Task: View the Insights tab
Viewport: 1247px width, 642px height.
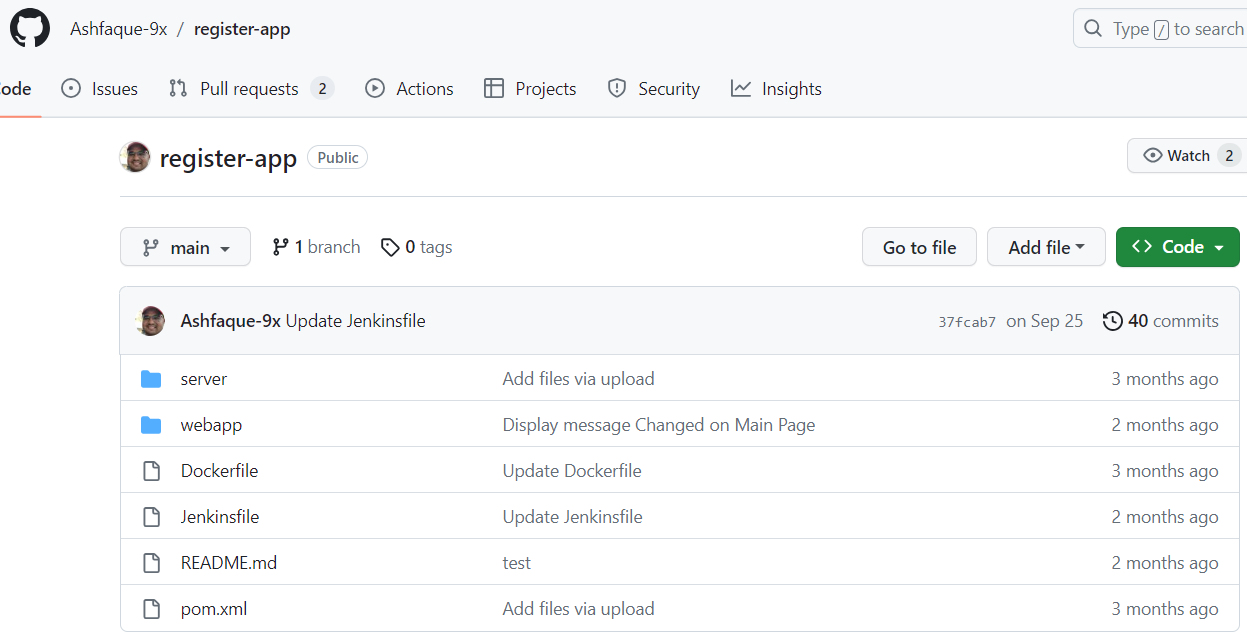Action: click(x=776, y=89)
